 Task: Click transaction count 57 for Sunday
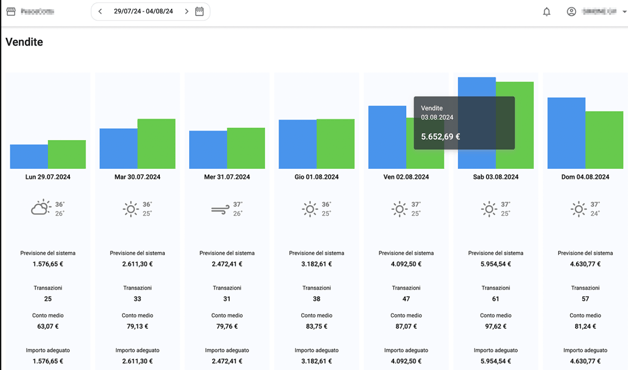(x=585, y=299)
